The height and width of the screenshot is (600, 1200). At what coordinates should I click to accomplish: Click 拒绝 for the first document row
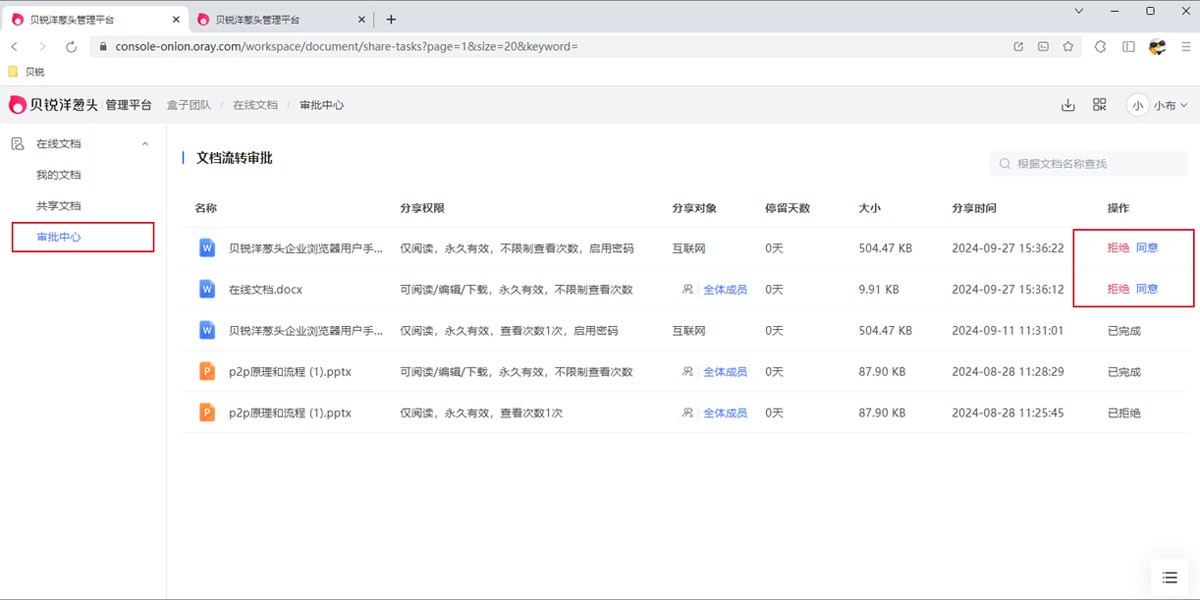pos(1118,248)
